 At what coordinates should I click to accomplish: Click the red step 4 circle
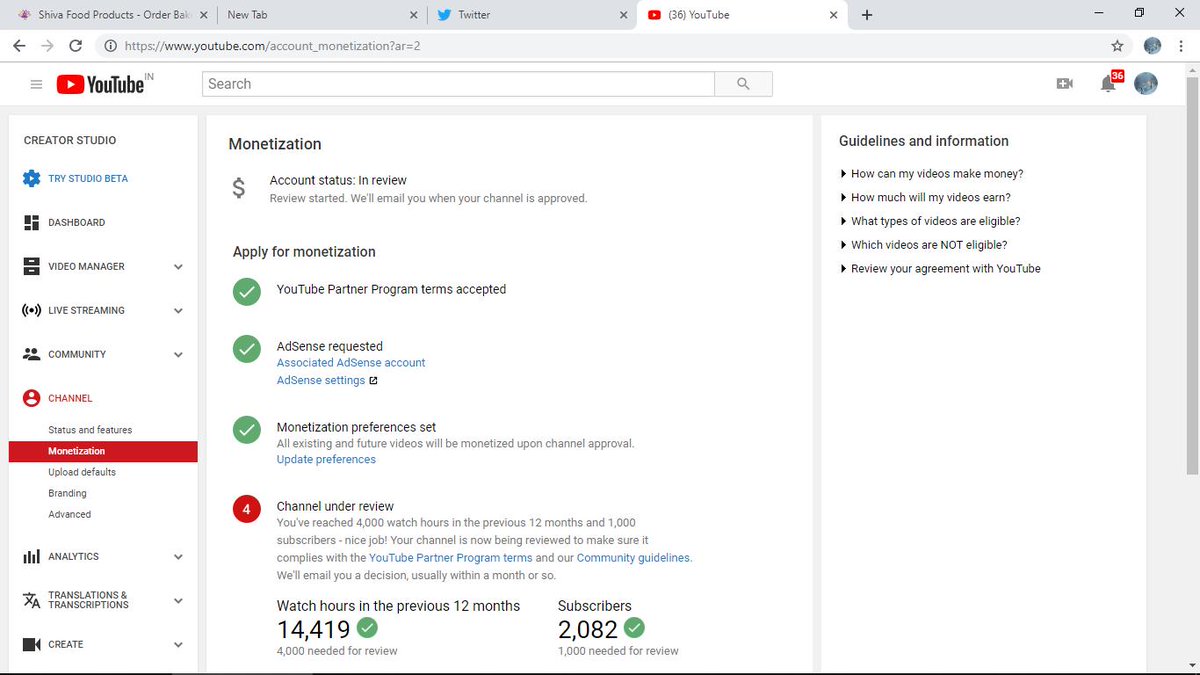point(246,509)
